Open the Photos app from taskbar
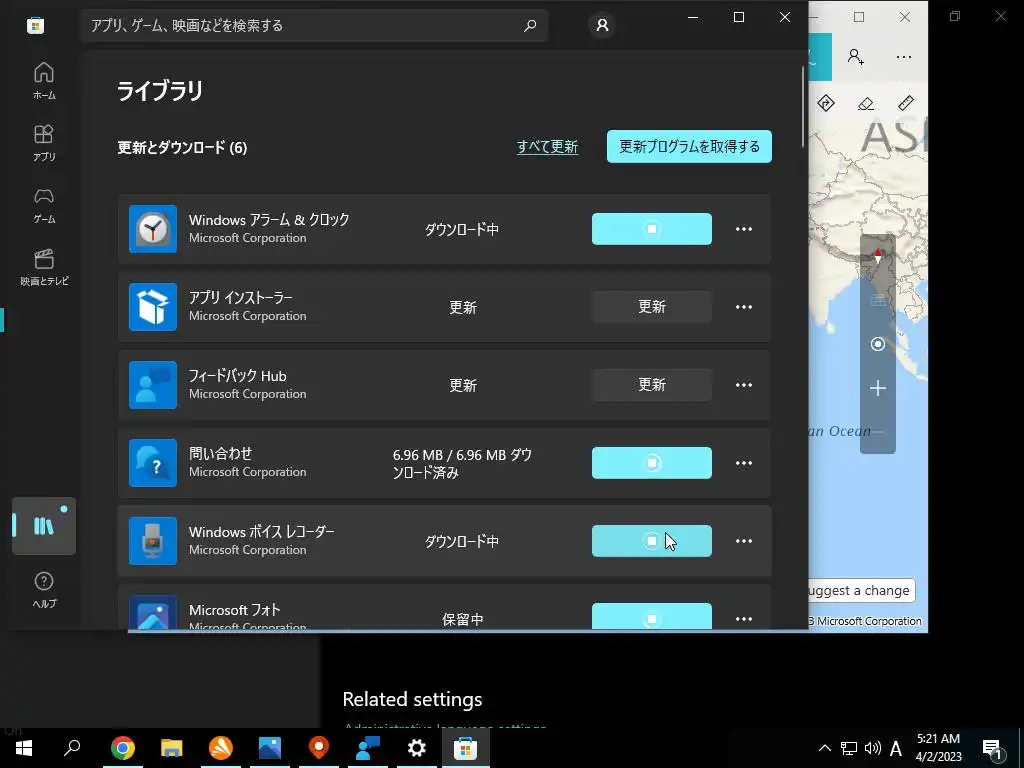Image resolution: width=1024 pixels, height=768 pixels. coord(270,748)
